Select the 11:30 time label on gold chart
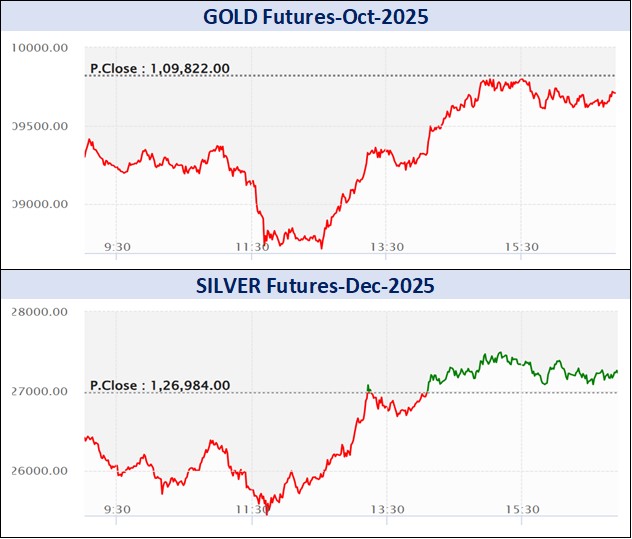Screen dimensions: 632x539 pos(251,247)
